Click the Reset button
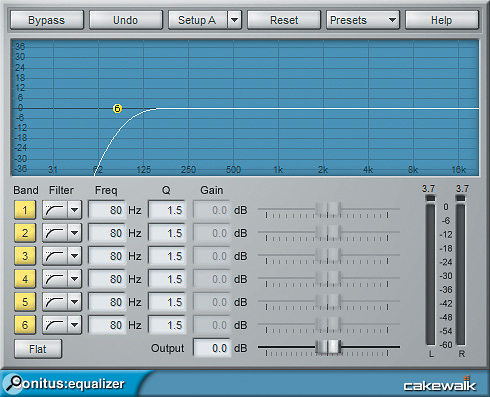Viewport: 490px width, 397px height. pyautogui.click(x=284, y=20)
